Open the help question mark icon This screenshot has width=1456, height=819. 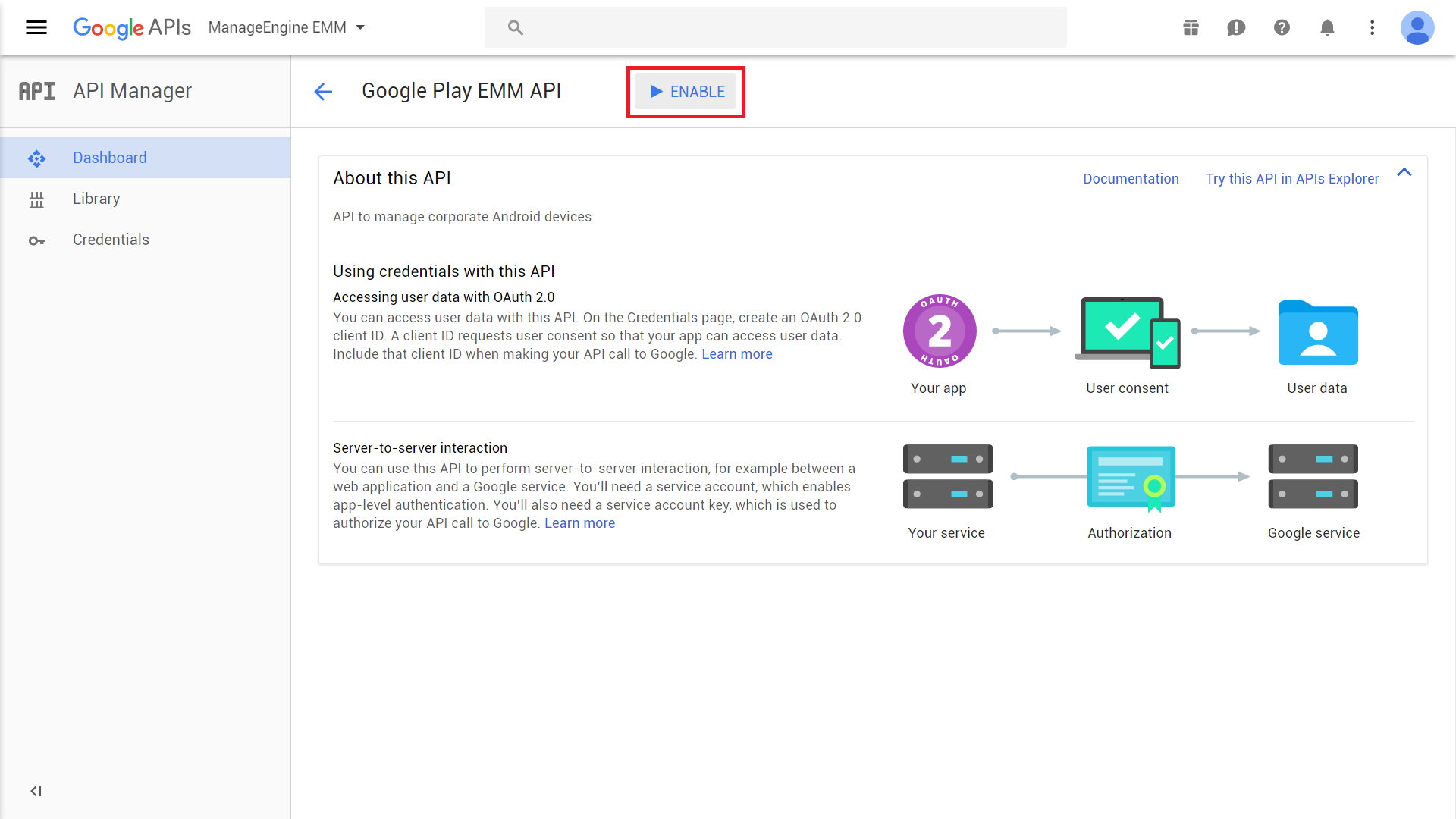tap(1282, 28)
